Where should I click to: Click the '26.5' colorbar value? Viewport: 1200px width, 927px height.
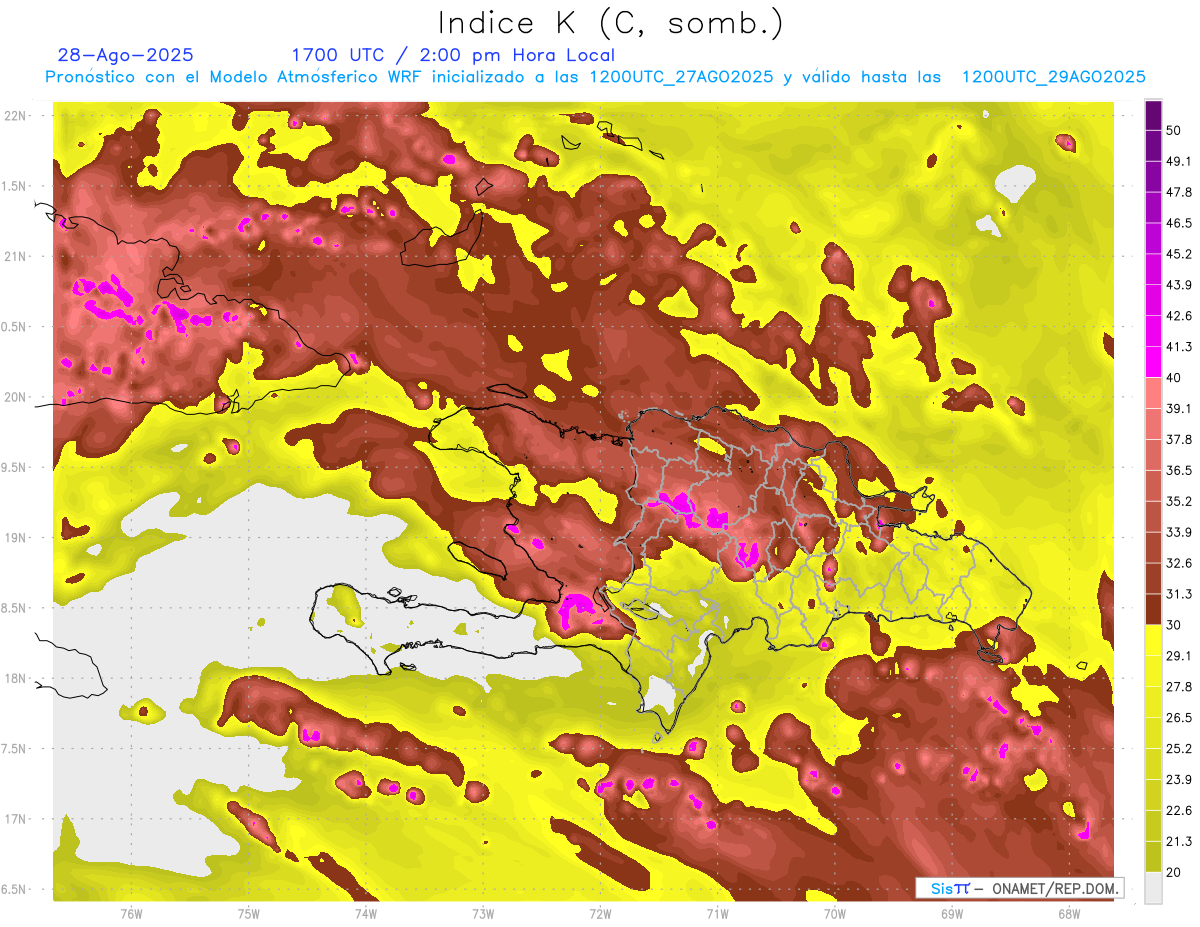1179,718
